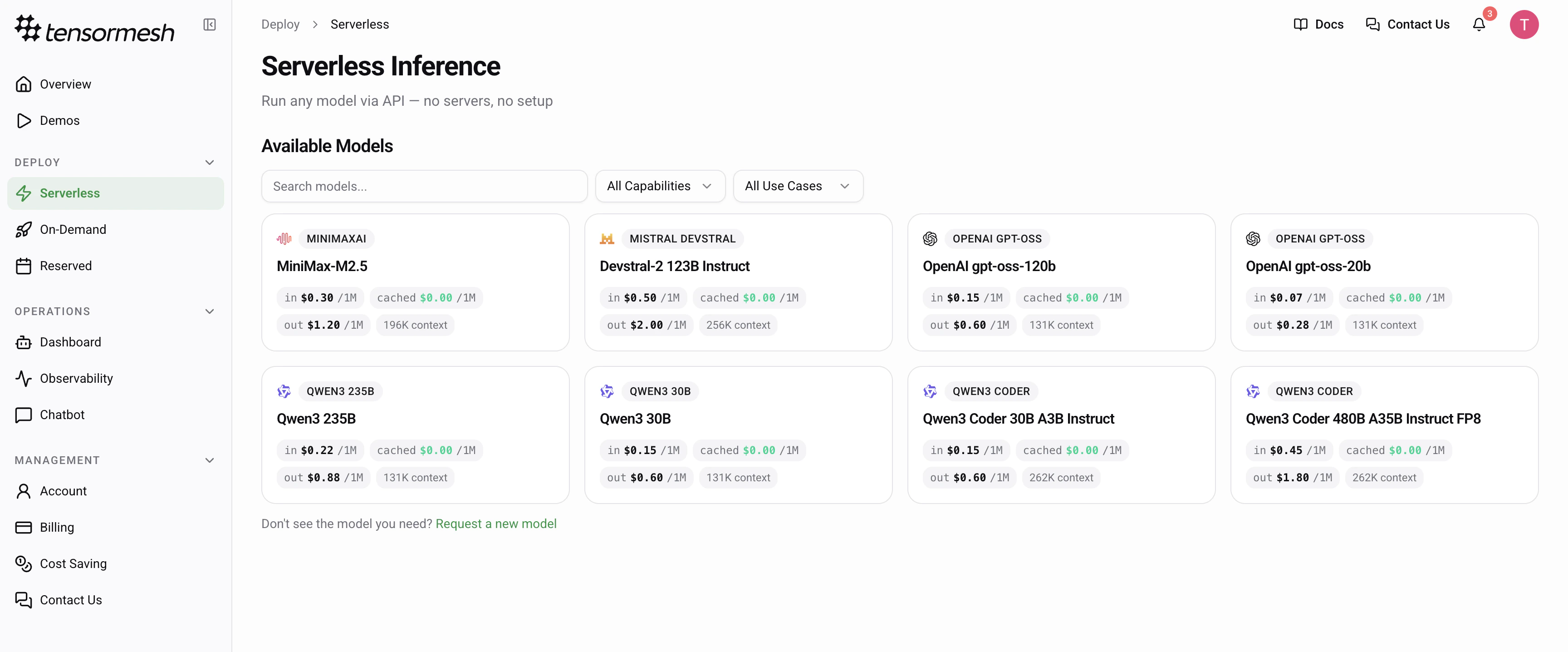Select Reserved deploy option

point(116,266)
